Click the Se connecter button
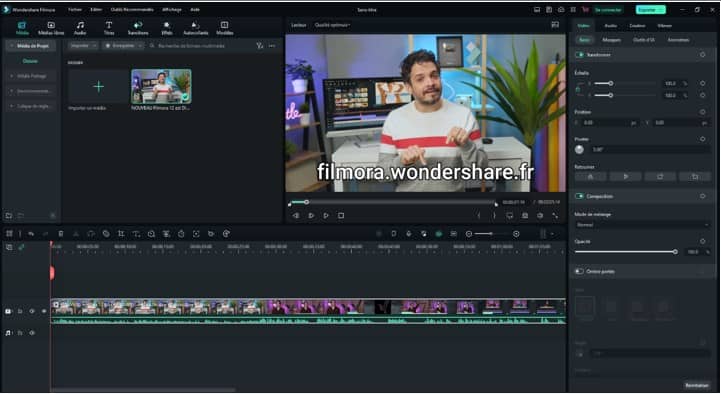This screenshot has width=721, height=394. click(x=608, y=10)
